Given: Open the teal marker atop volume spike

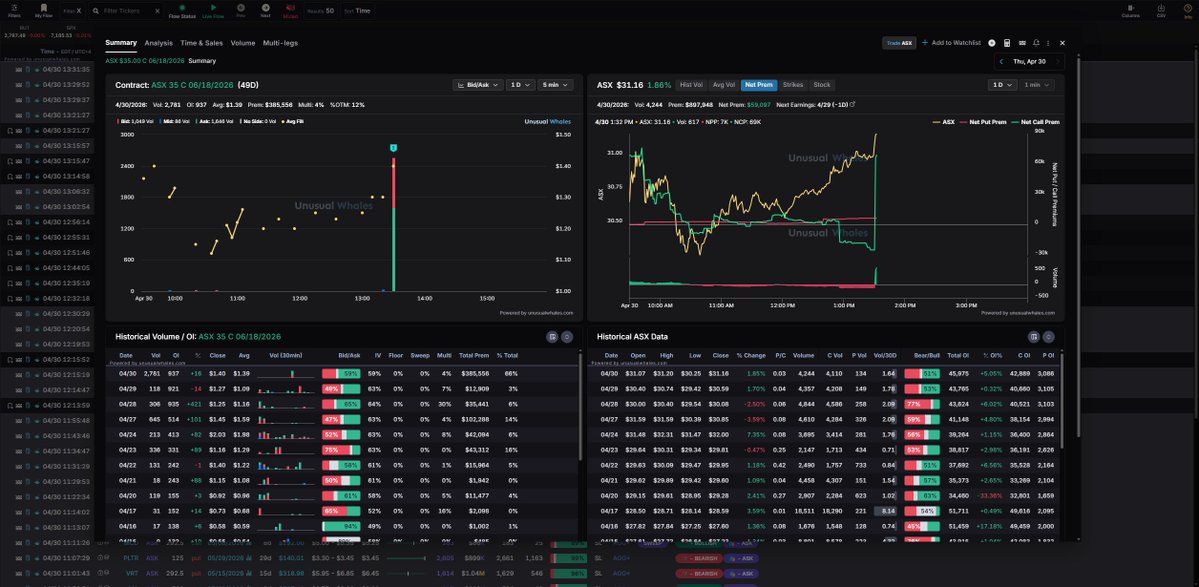Looking at the screenshot, I should [393, 148].
